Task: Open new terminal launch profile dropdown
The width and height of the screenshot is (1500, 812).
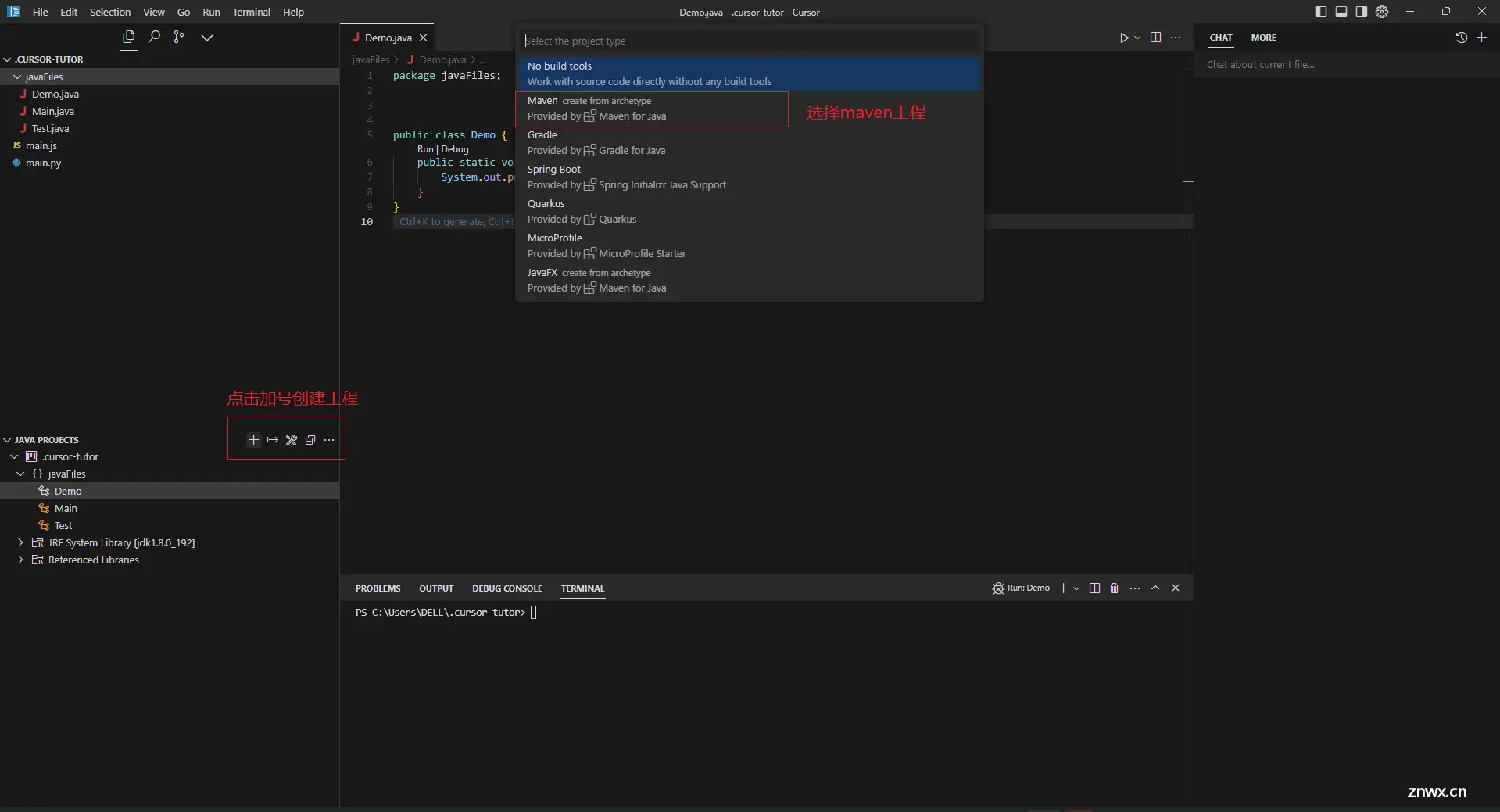Action: click(x=1076, y=588)
